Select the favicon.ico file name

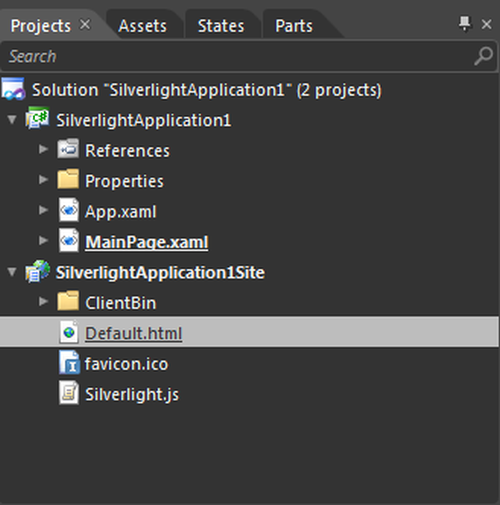(126, 364)
